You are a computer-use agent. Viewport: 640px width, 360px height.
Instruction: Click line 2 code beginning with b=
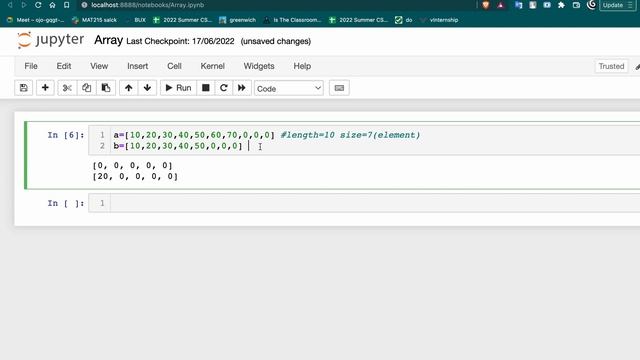click(x=178, y=146)
